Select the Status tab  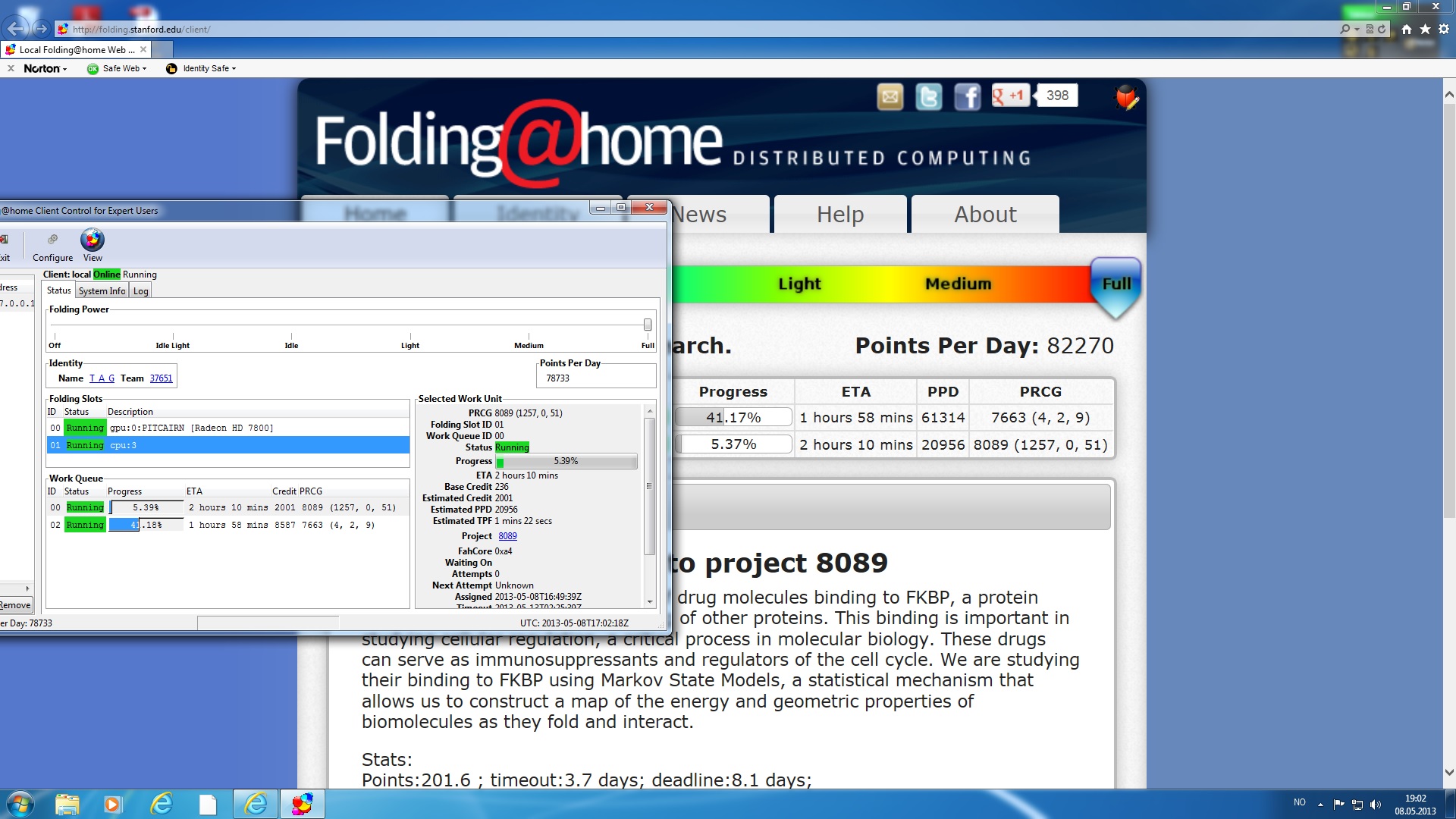(x=58, y=290)
